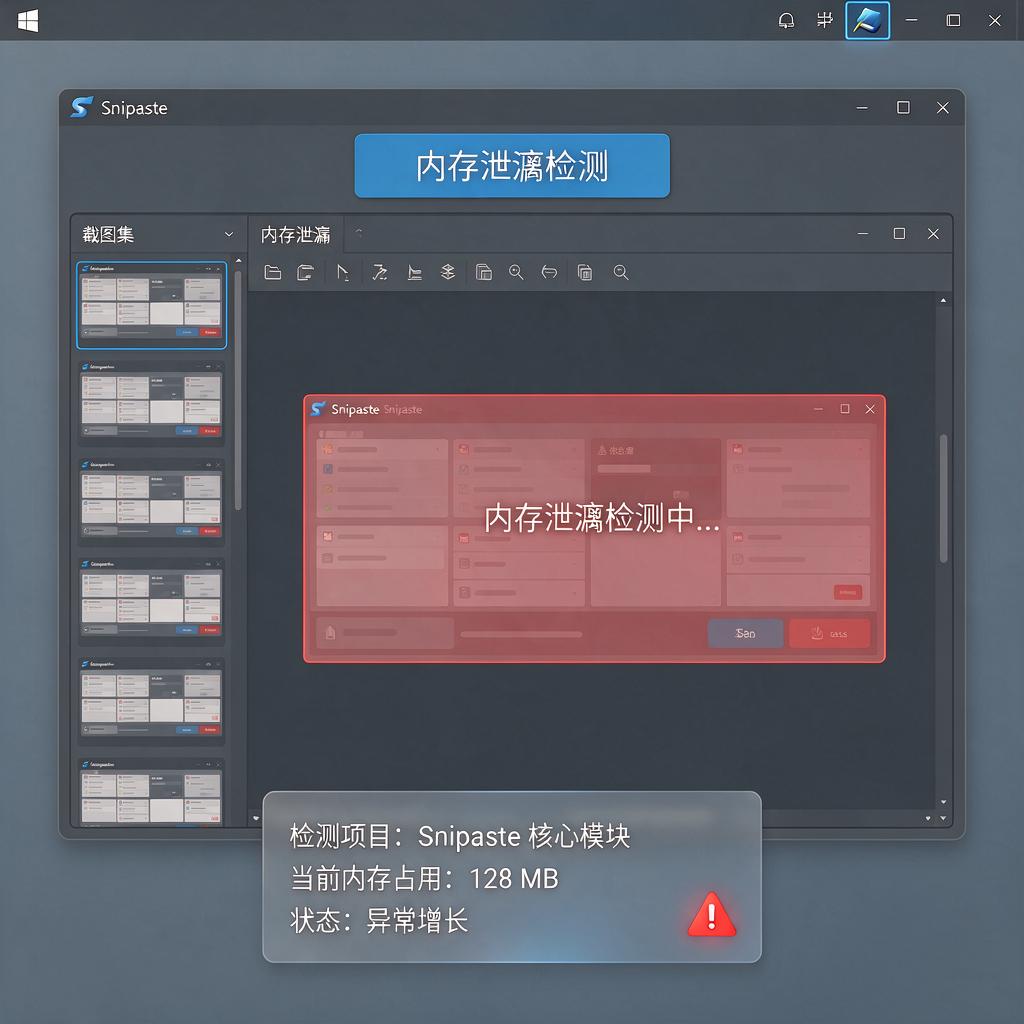Open the Windows Start logo
The height and width of the screenshot is (1024, 1024).
pos(27,21)
